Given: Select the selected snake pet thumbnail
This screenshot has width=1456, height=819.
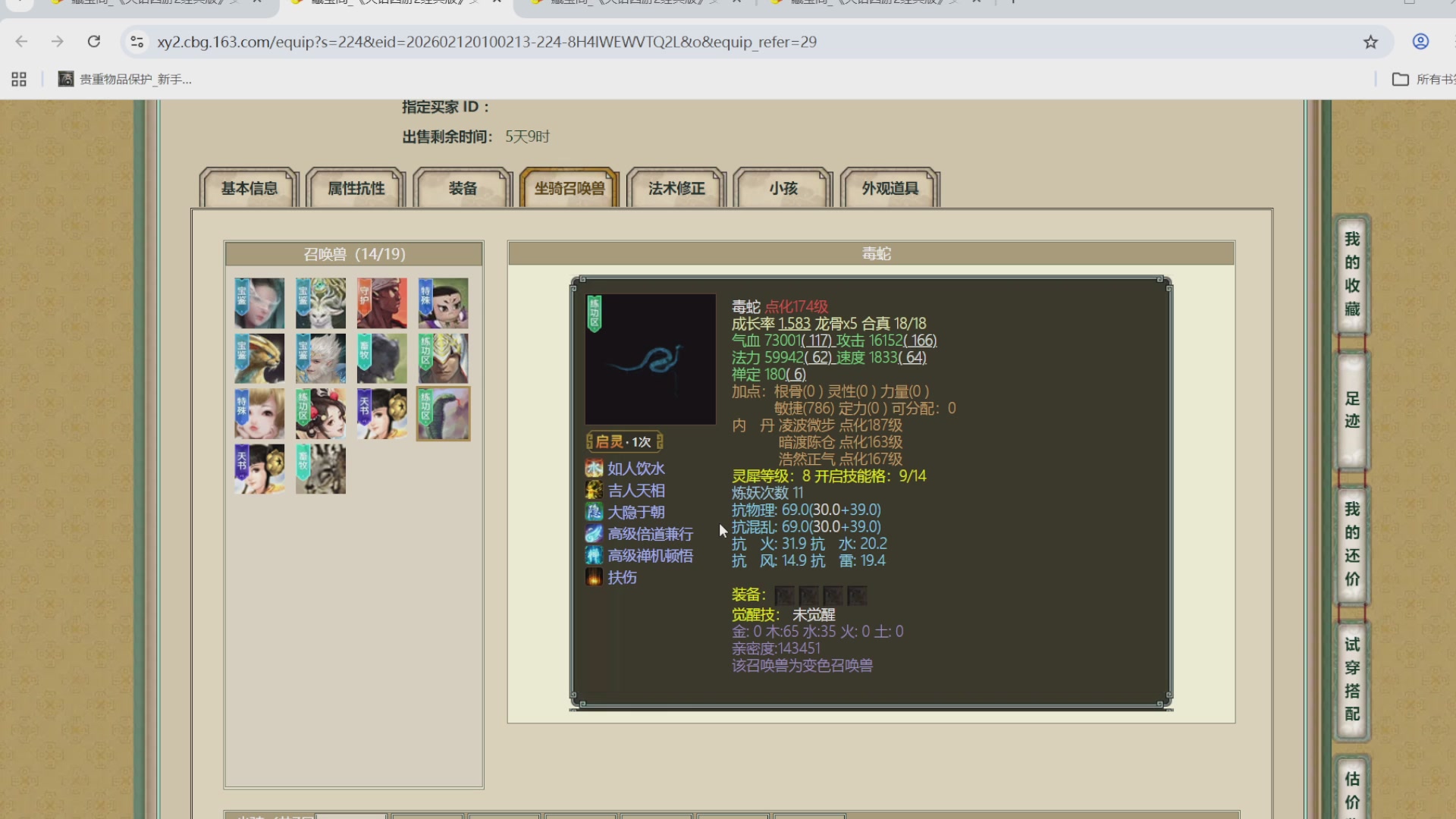Looking at the screenshot, I should (443, 414).
